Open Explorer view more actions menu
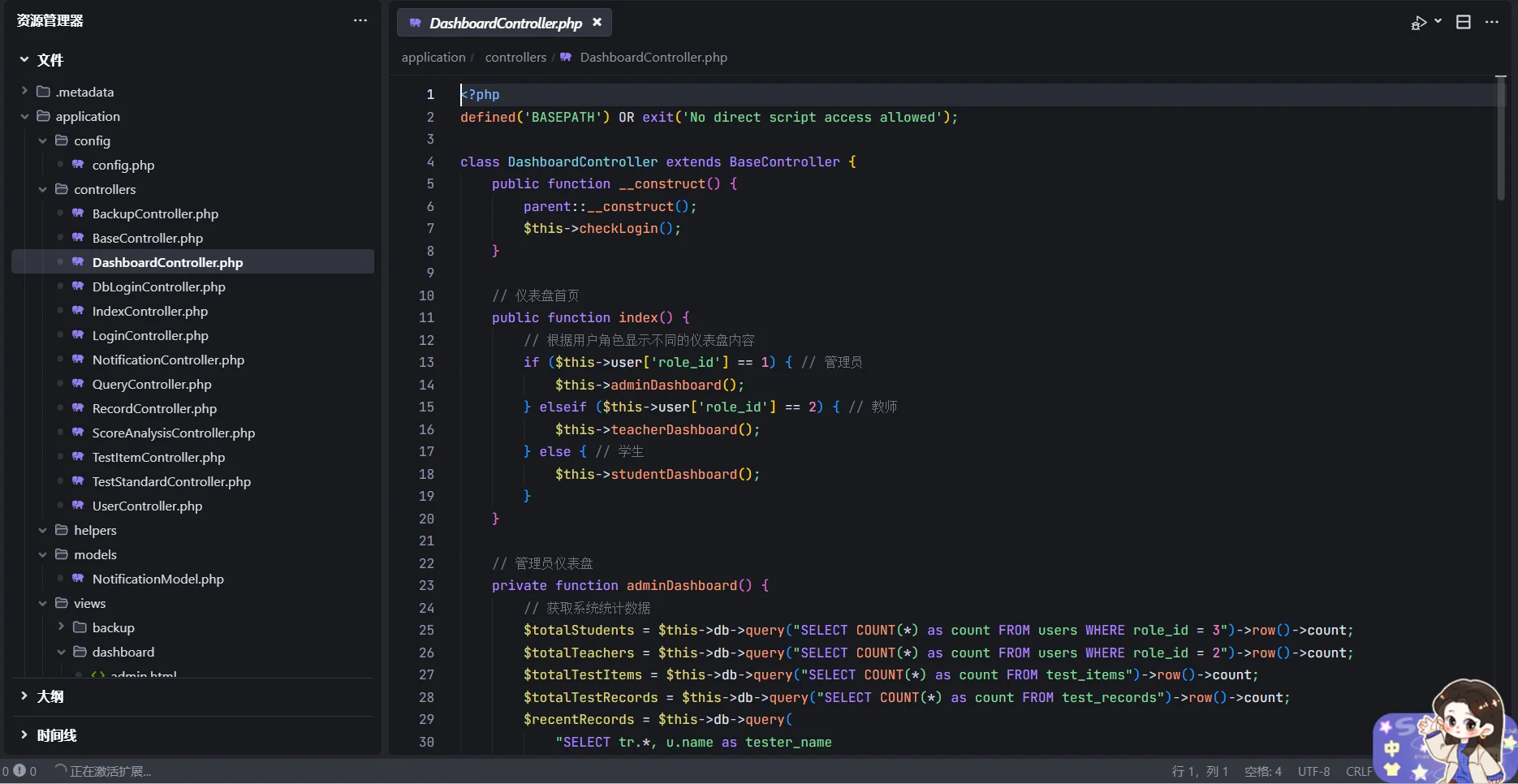The height and width of the screenshot is (784, 1518). 360,20
